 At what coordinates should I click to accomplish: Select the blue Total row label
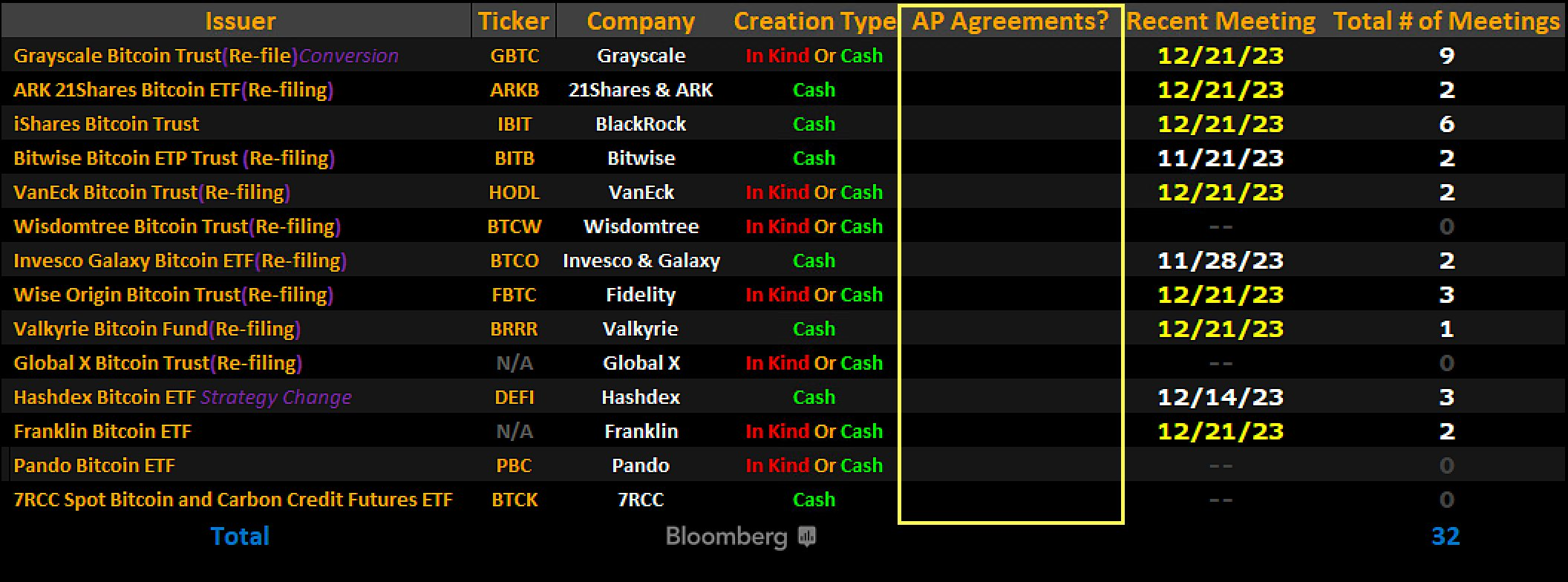240,536
